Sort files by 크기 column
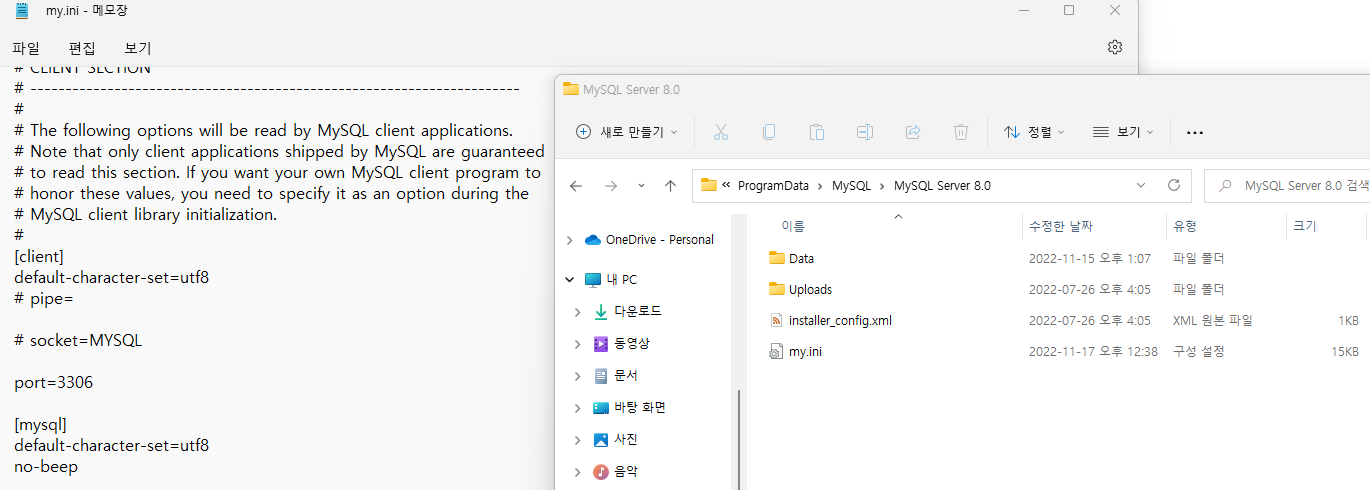This screenshot has width=1370, height=490. tap(1305, 227)
